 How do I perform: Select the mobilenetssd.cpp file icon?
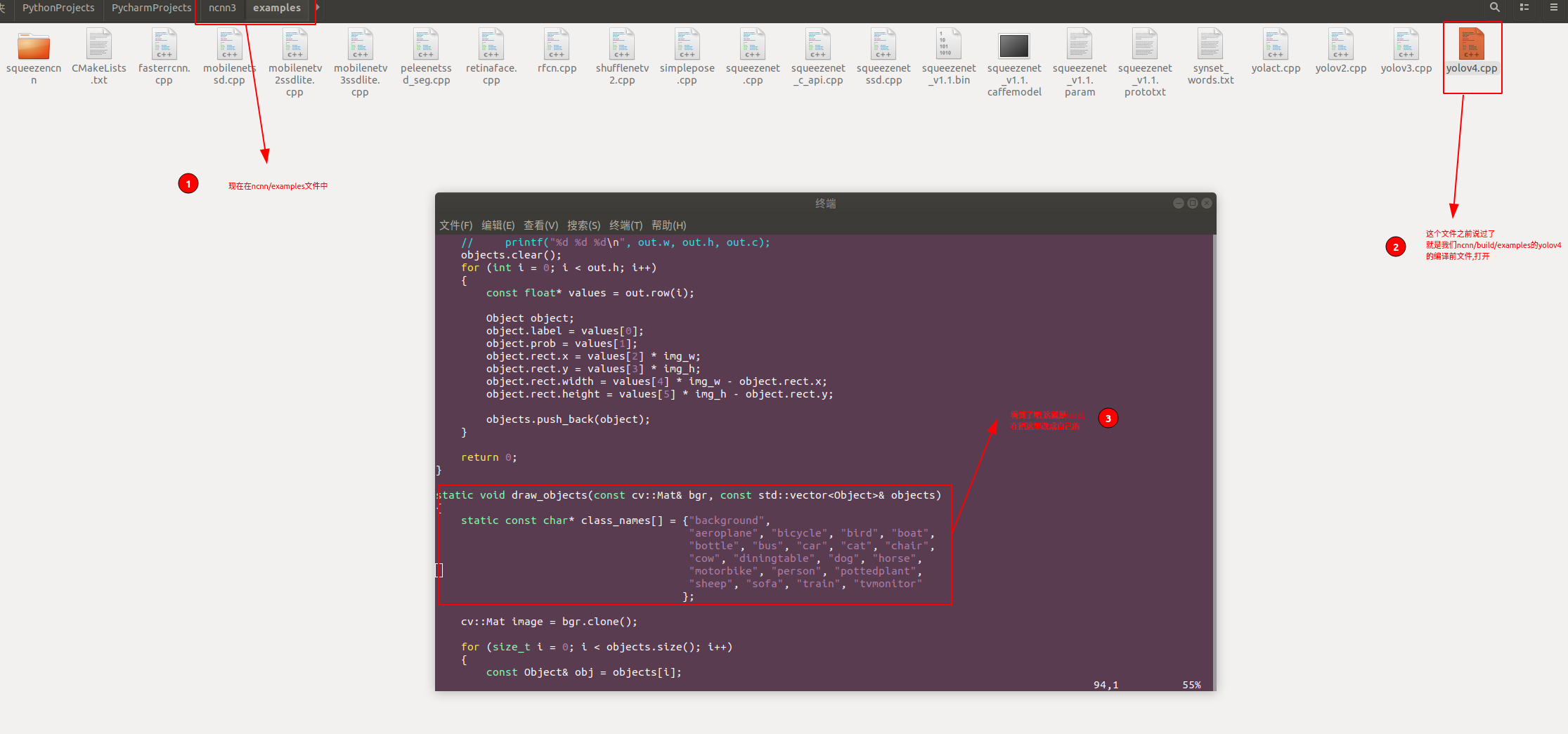(x=230, y=44)
